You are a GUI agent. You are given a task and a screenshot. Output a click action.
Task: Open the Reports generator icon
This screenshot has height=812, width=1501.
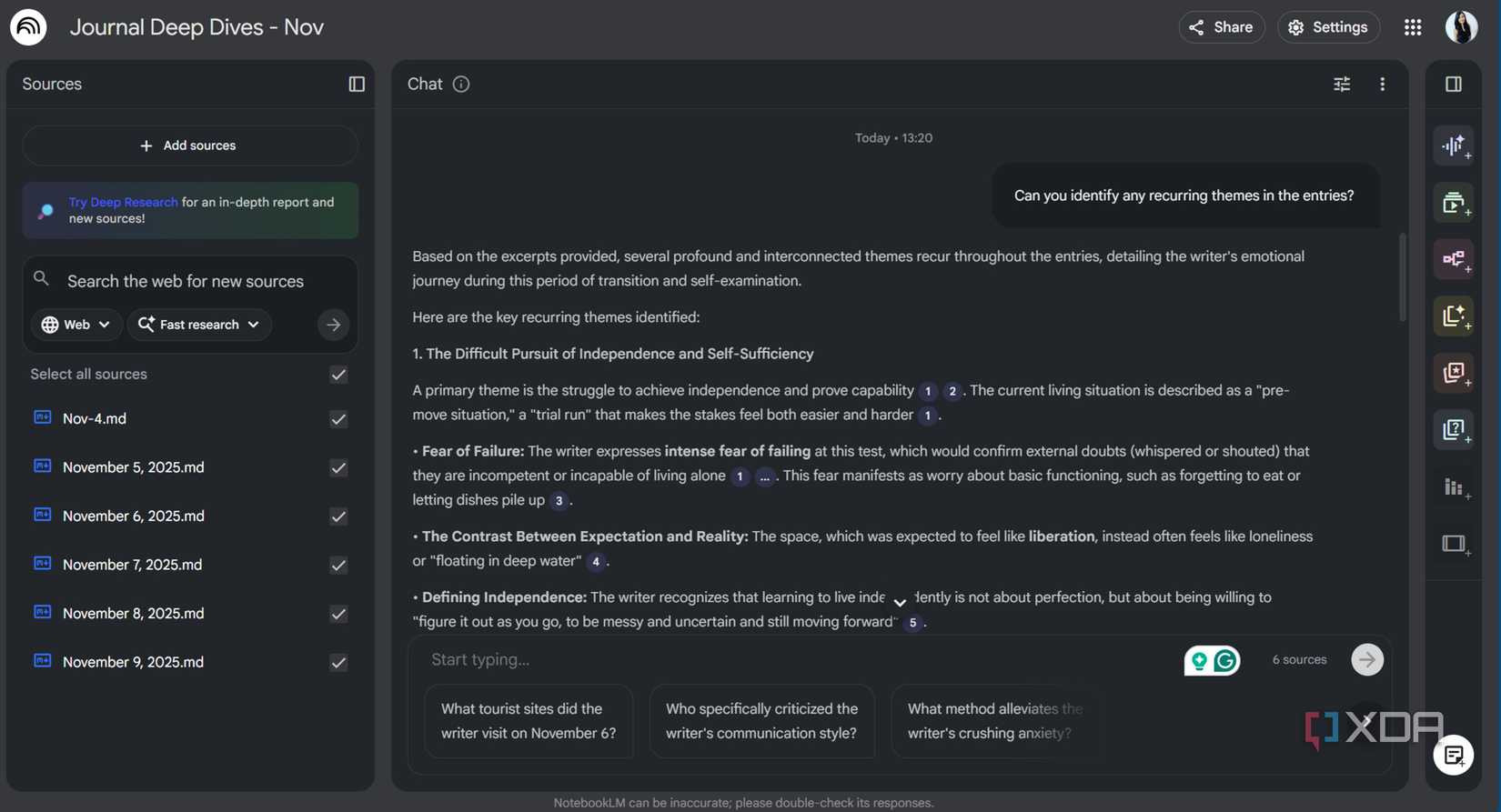(1453, 316)
